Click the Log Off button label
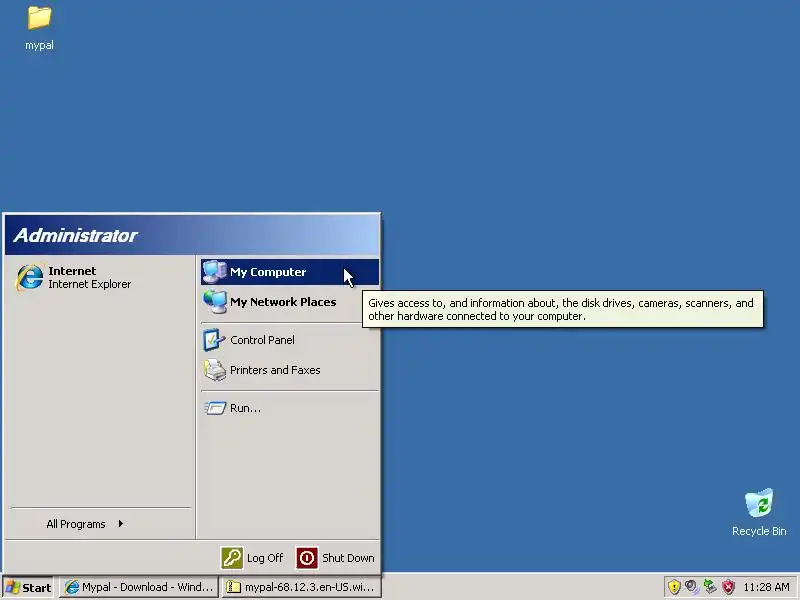800x600 pixels. (x=265, y=558)
